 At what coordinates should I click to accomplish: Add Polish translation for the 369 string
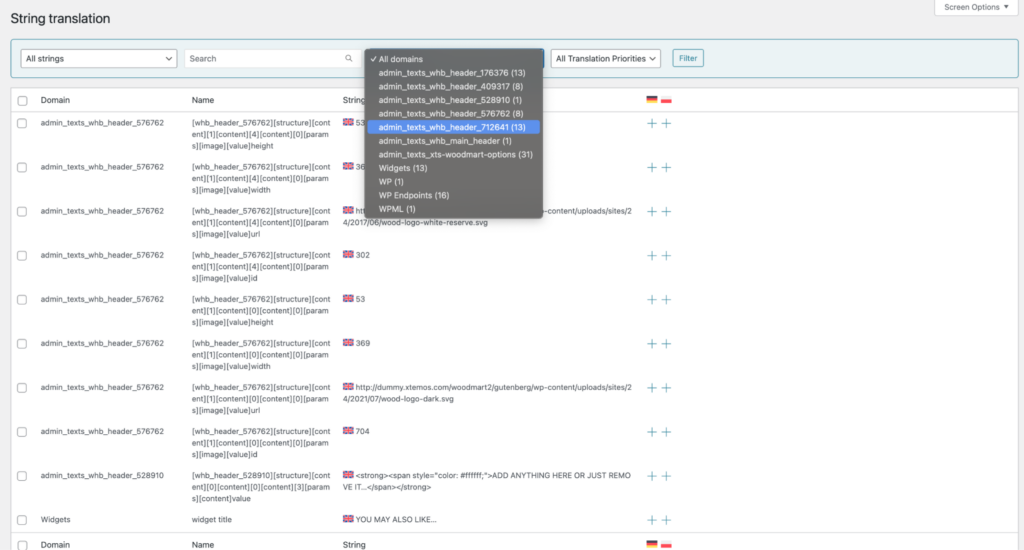coord(666,344)
